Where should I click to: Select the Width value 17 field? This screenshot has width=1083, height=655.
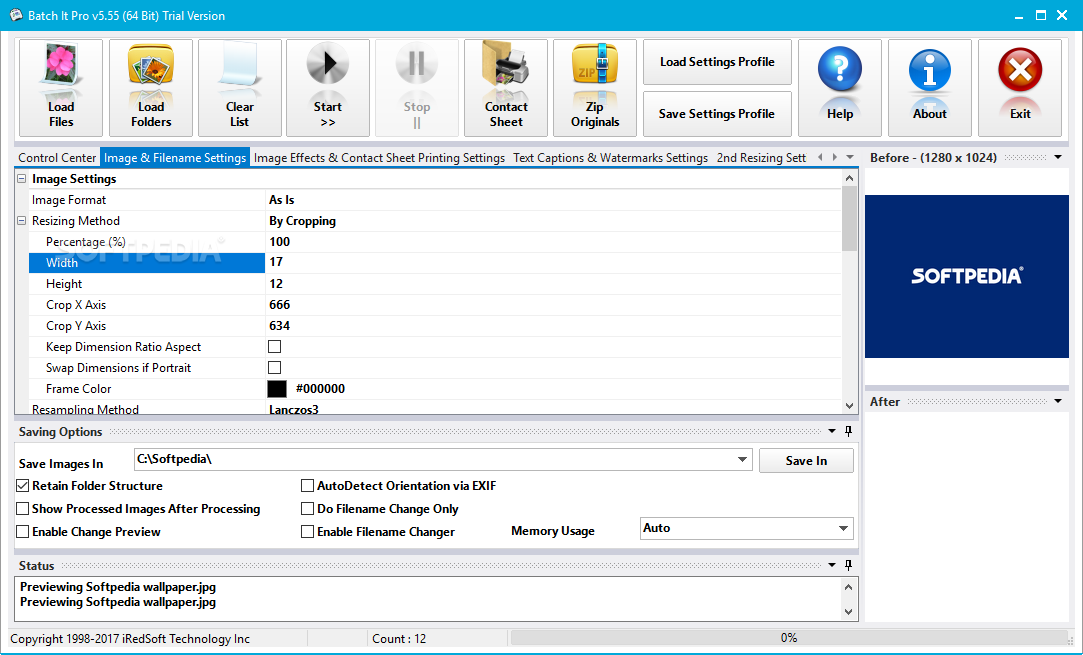tap(553, 263)
